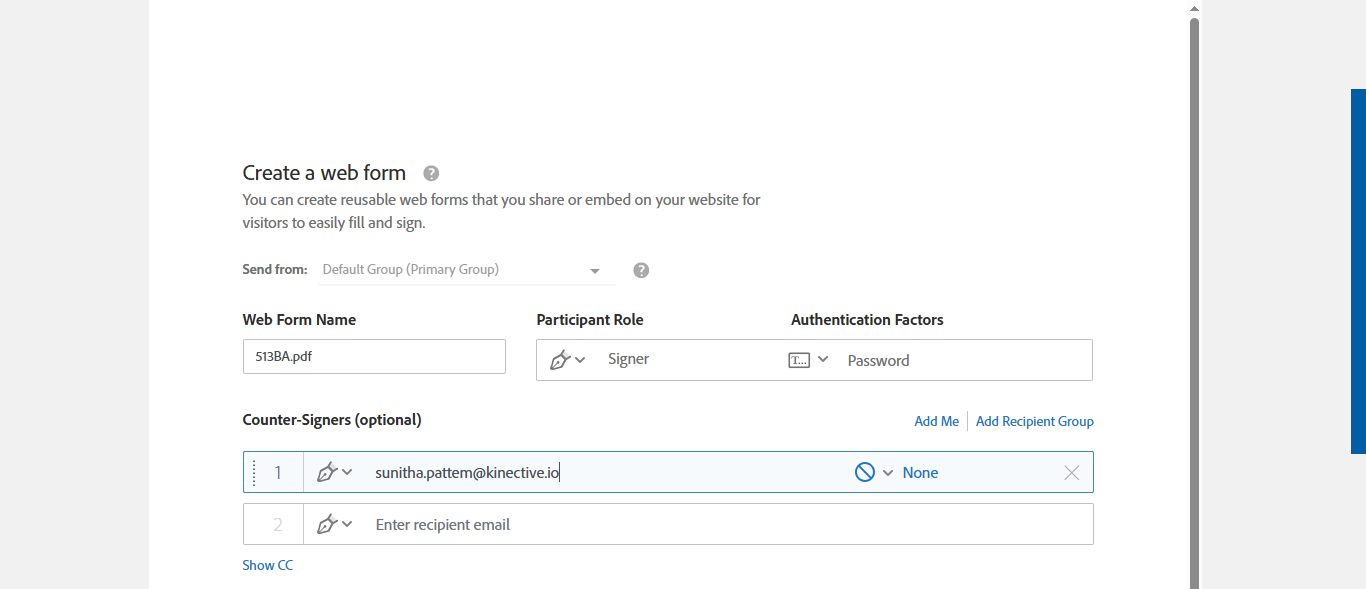Screen dimensions: 1366x589
Task: Click the pen role icon in empty recipient row 2
Action: [326, 525]
